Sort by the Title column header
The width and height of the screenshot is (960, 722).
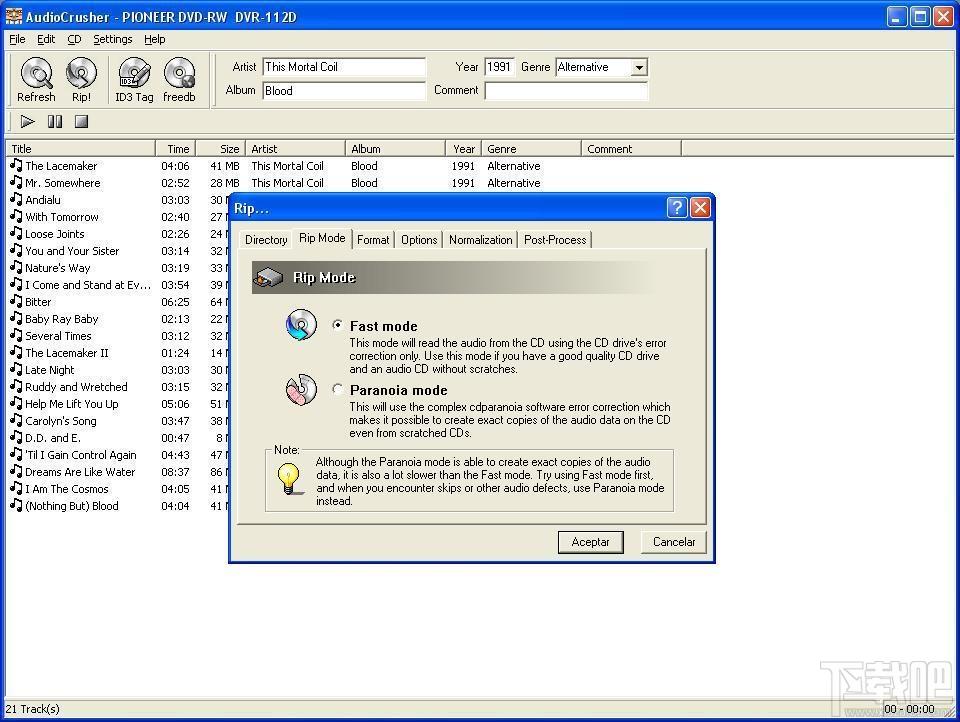[x=80, y=149]
